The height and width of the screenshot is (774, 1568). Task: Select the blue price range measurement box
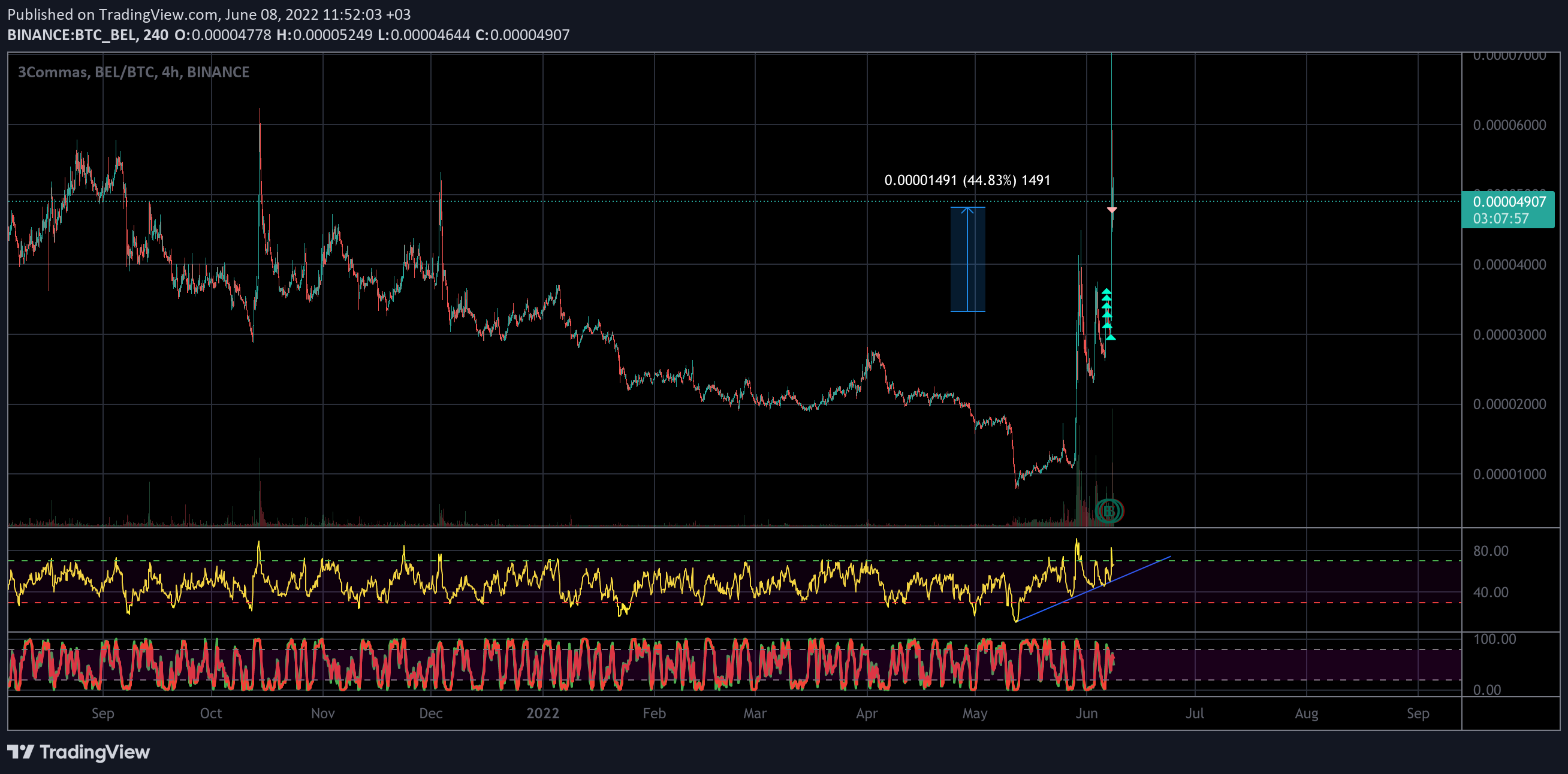pyautogui.click(x=968, y=259)
